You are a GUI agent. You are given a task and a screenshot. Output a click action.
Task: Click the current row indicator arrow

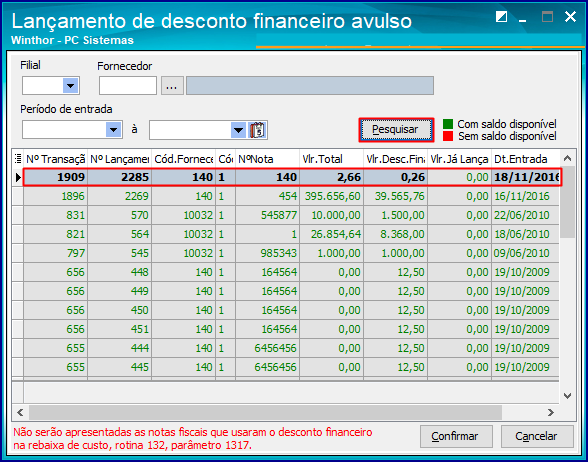(x=18, y=177)
